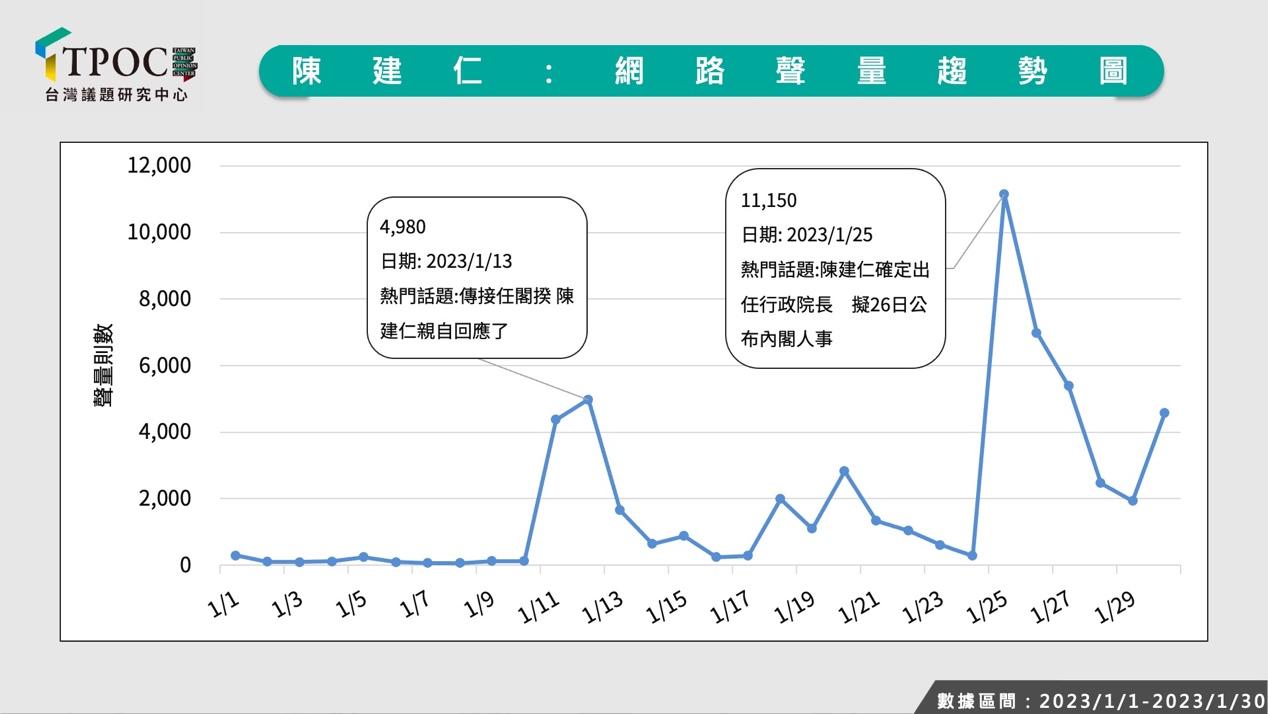The height and width of the screenshot is (714, 1268).
Task: Click 建仁親自回應了 callout line
Action: (x=444, y=330)
